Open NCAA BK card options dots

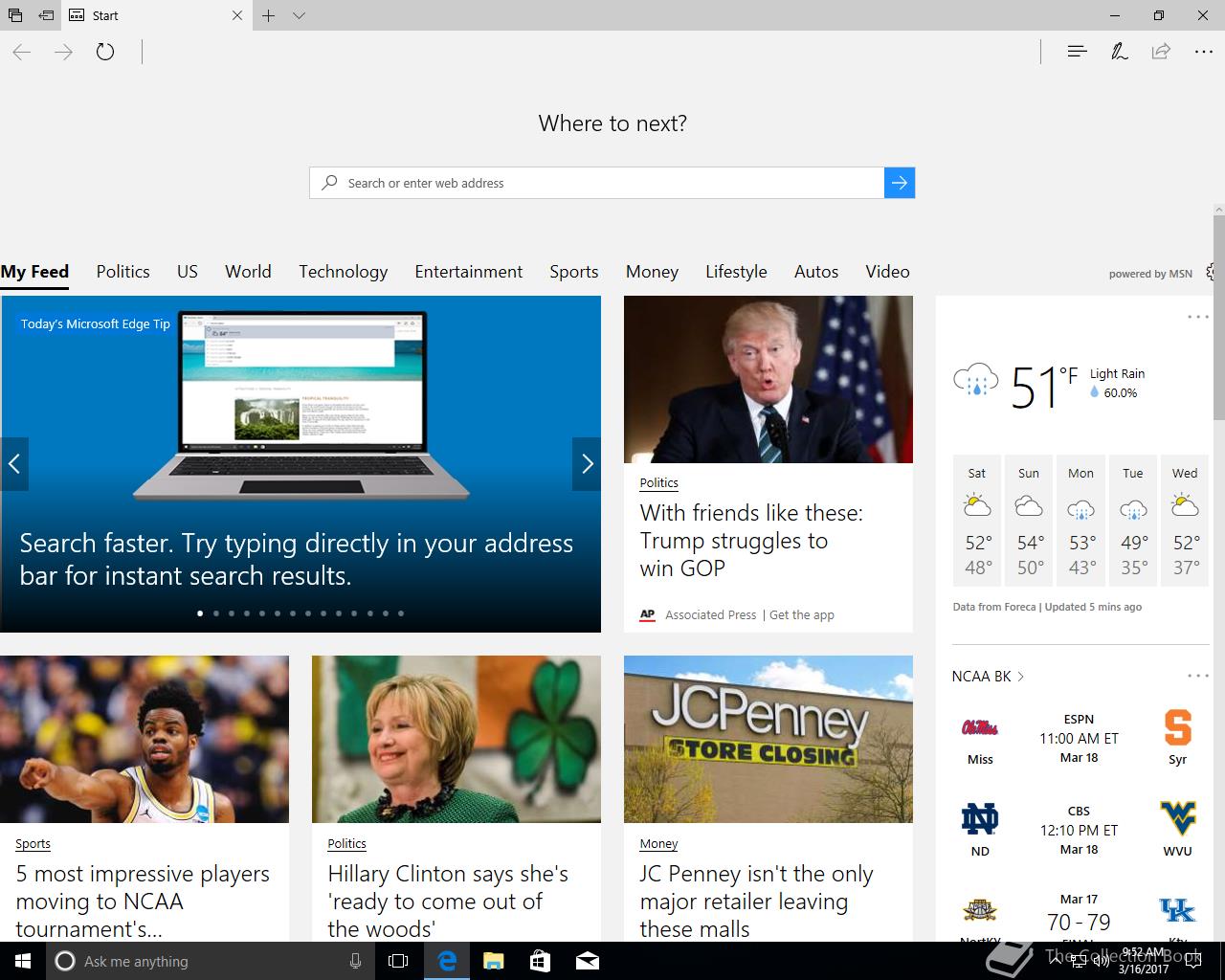1197,676
